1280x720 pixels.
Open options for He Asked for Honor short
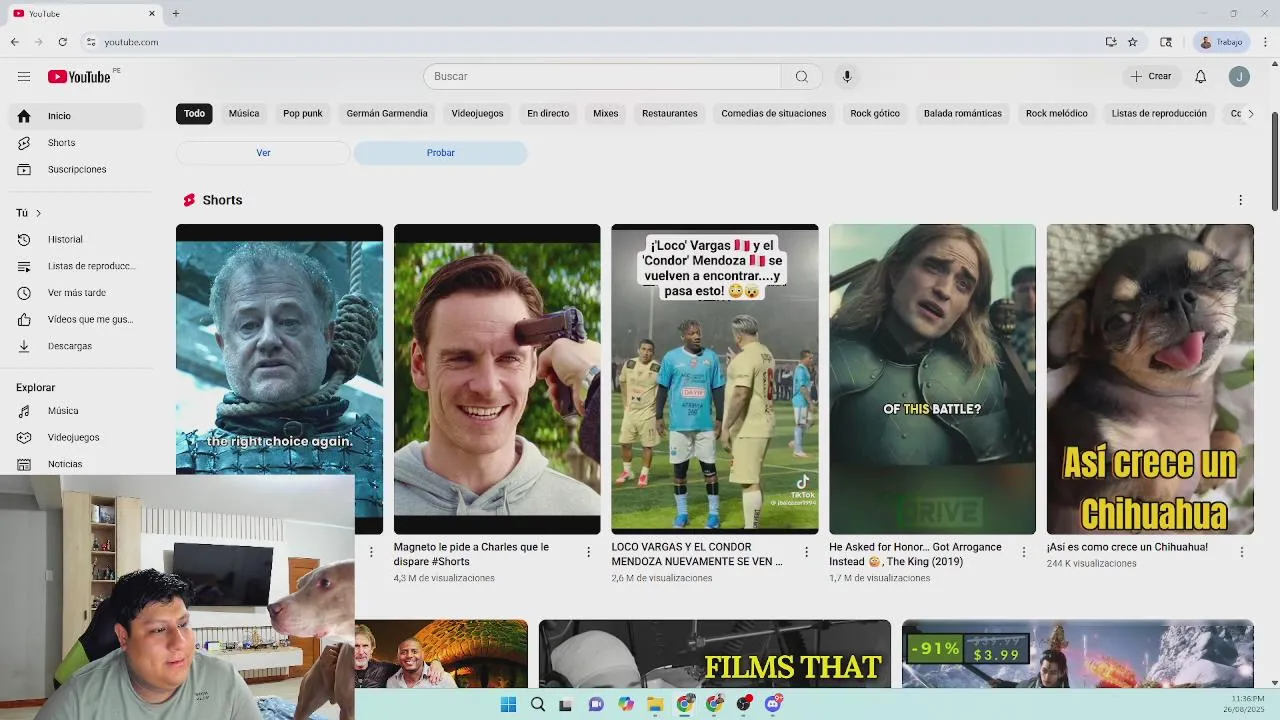(x=1023, y=552)
